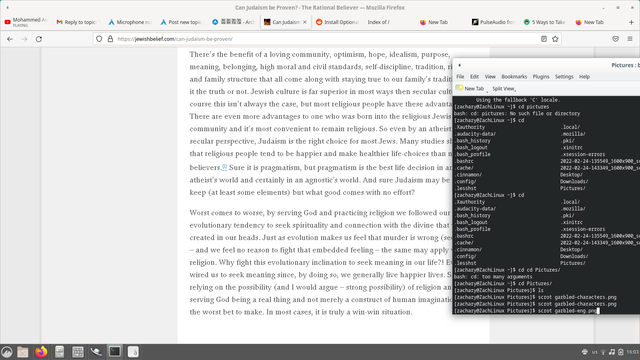Viewport: 640px width, 360px height.
Task: Click the 16:03 clock in the taskbar
Action: [x=632, y=352]
